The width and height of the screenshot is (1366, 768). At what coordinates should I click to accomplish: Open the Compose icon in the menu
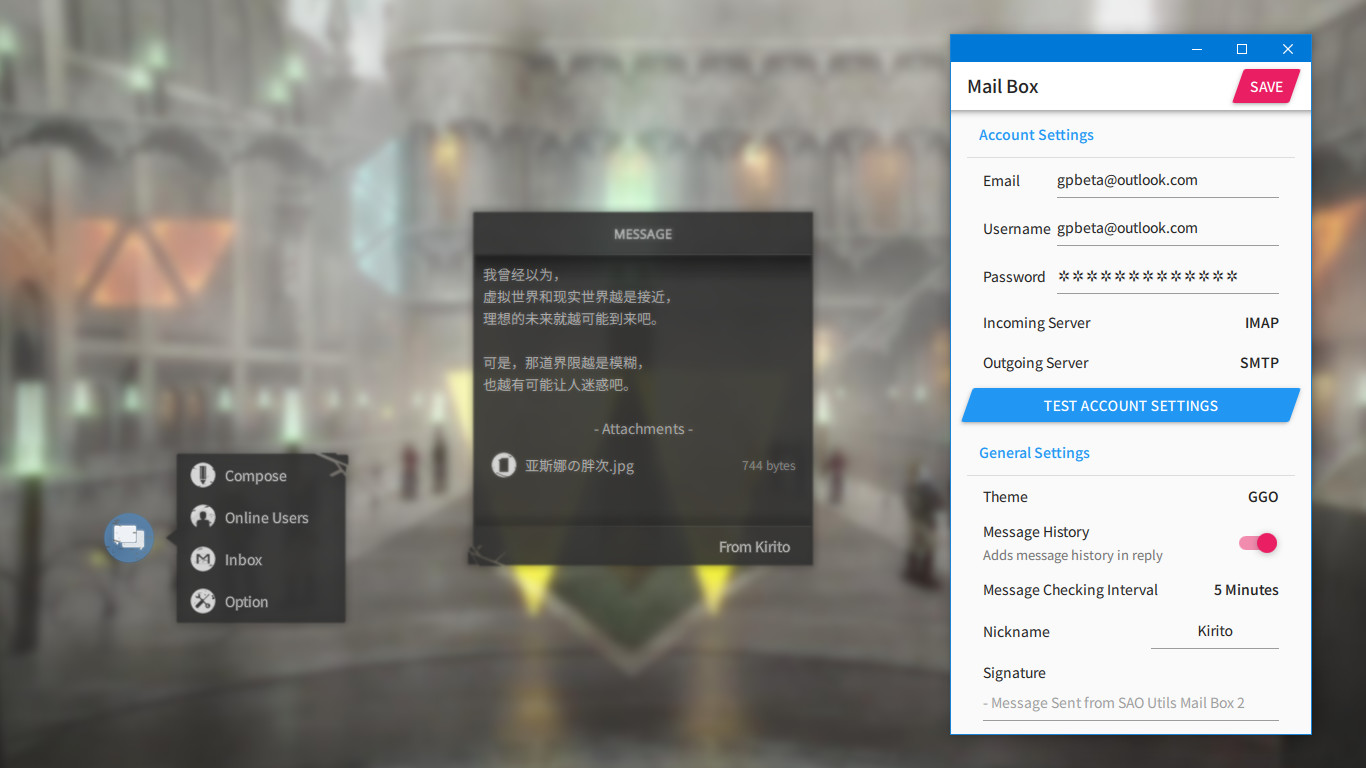[202, 475]
